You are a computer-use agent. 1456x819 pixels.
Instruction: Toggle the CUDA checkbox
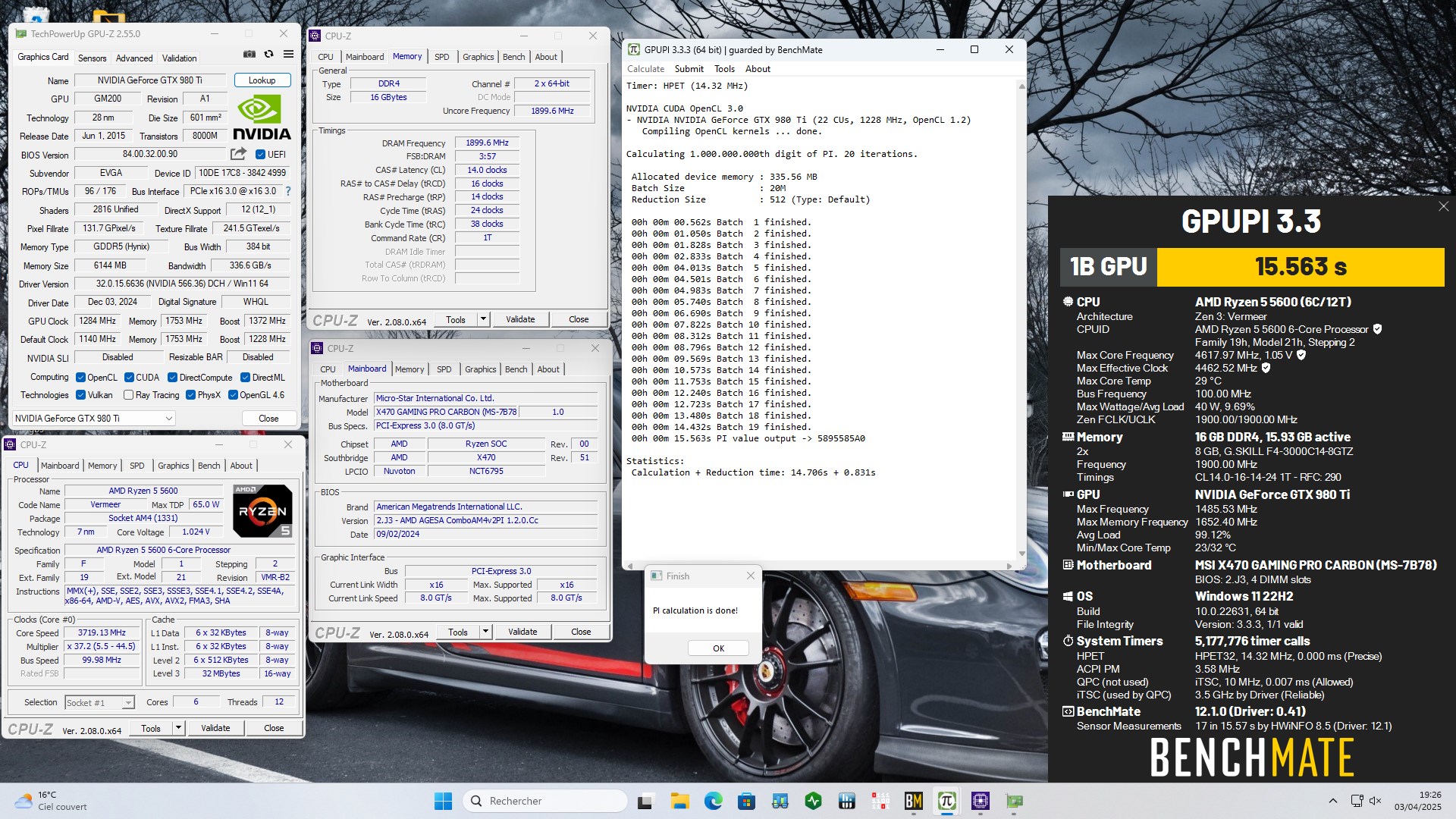[130, 378]
